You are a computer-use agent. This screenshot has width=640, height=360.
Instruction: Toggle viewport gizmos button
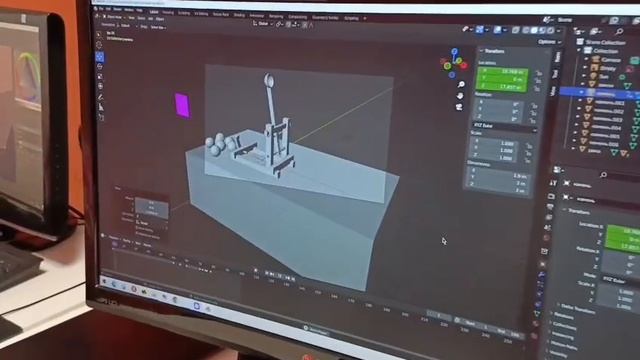coord(480,29)
